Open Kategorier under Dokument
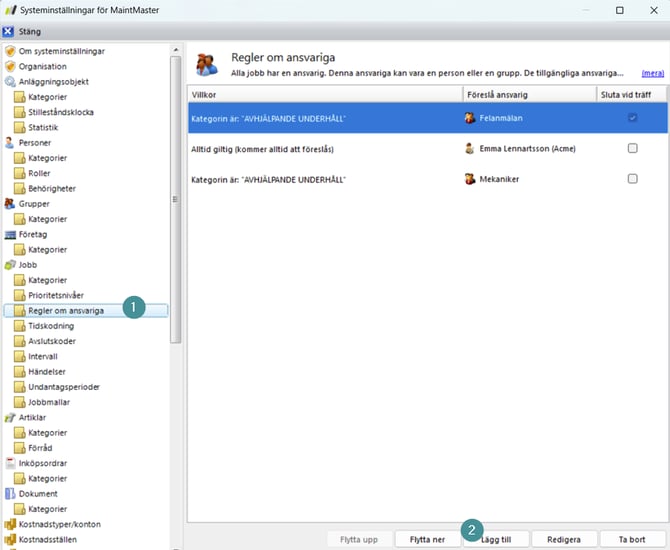 (x=47, y=509)
